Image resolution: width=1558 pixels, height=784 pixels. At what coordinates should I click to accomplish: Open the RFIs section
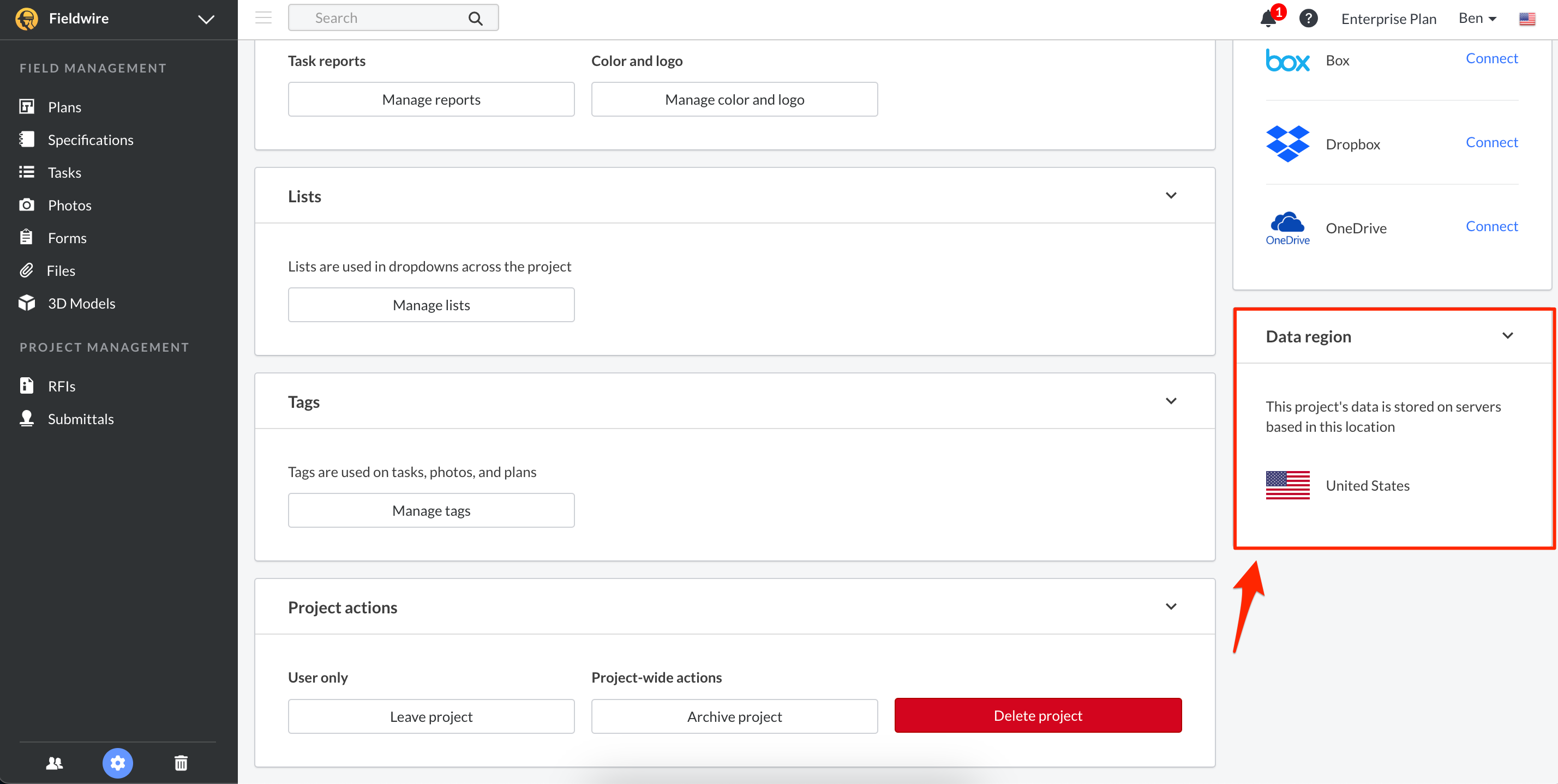click(x=61, y=385)
